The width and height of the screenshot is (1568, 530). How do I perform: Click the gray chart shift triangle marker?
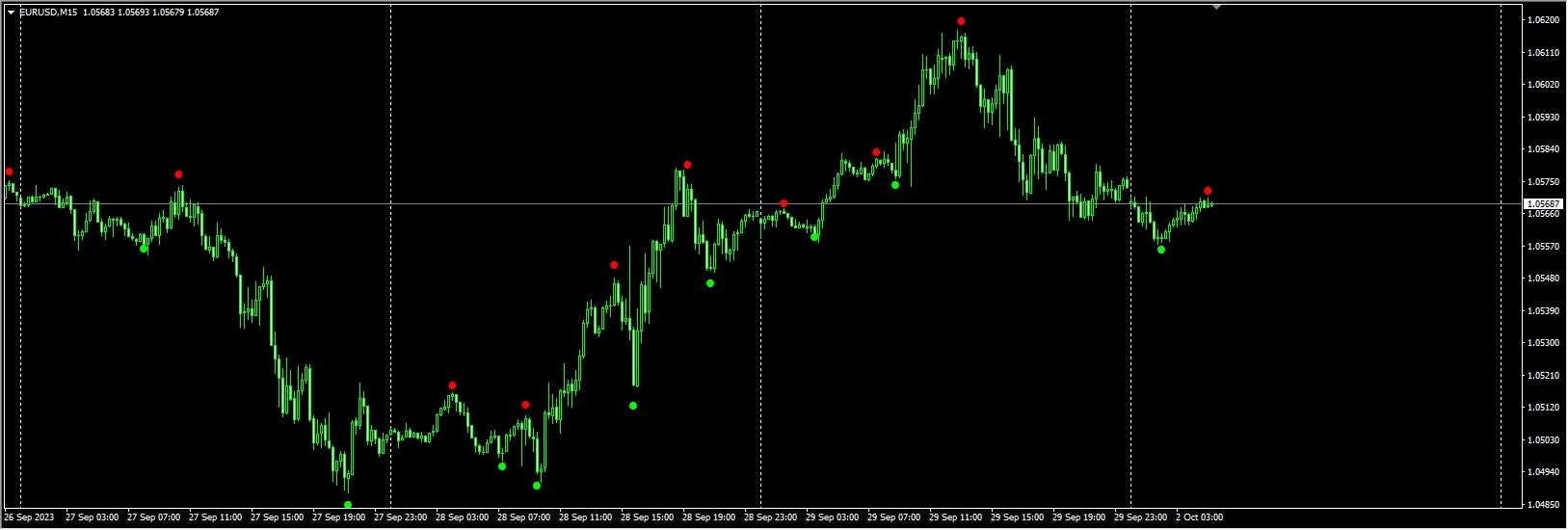click(x=1216, y=7)
